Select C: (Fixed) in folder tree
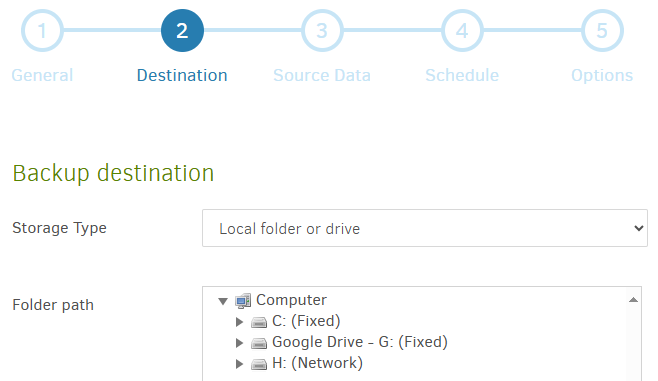658x381 pixels. [x=306, y=321]
